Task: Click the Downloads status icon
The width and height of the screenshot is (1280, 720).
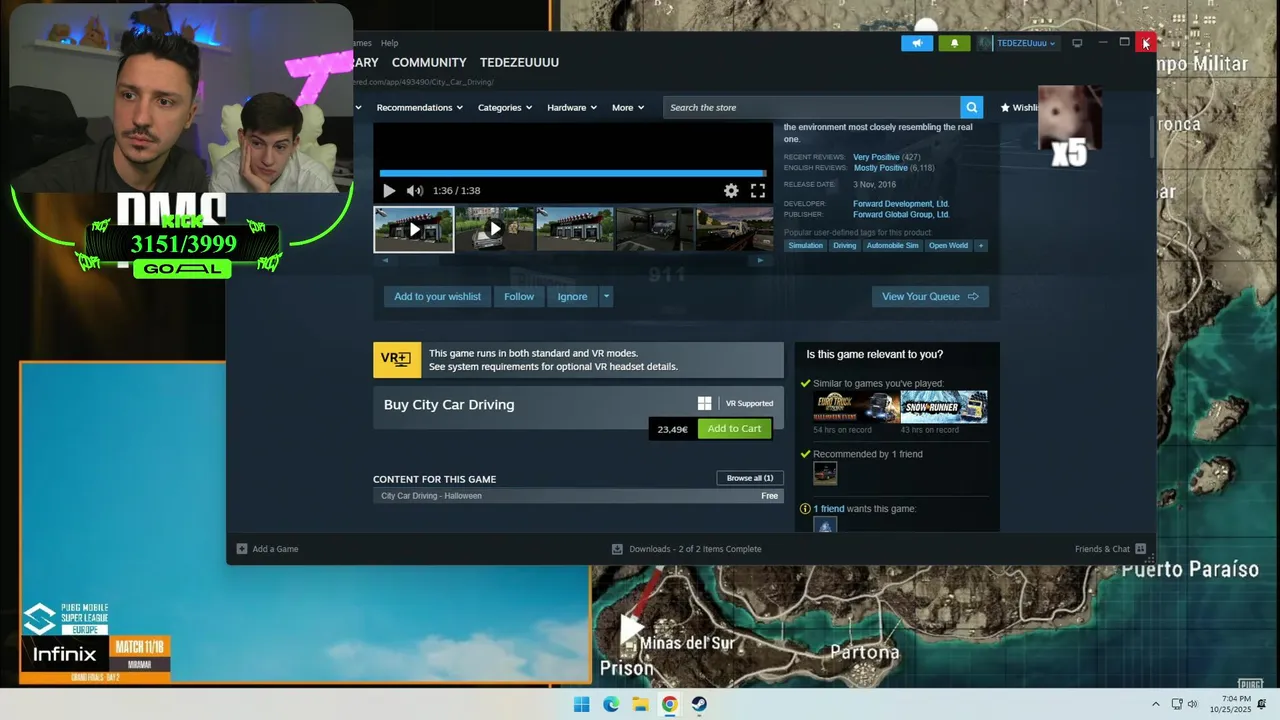Action: click(617, 549)
